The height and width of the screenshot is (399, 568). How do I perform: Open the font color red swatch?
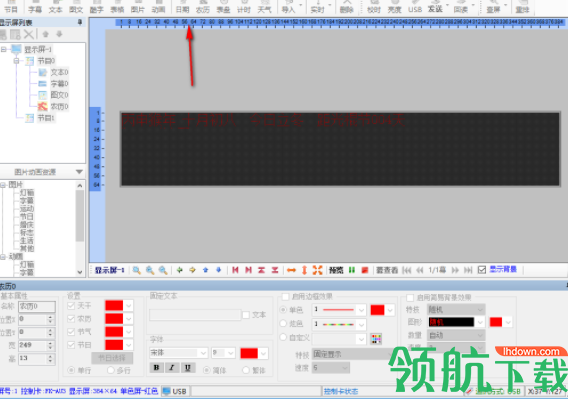coord(249,353)
